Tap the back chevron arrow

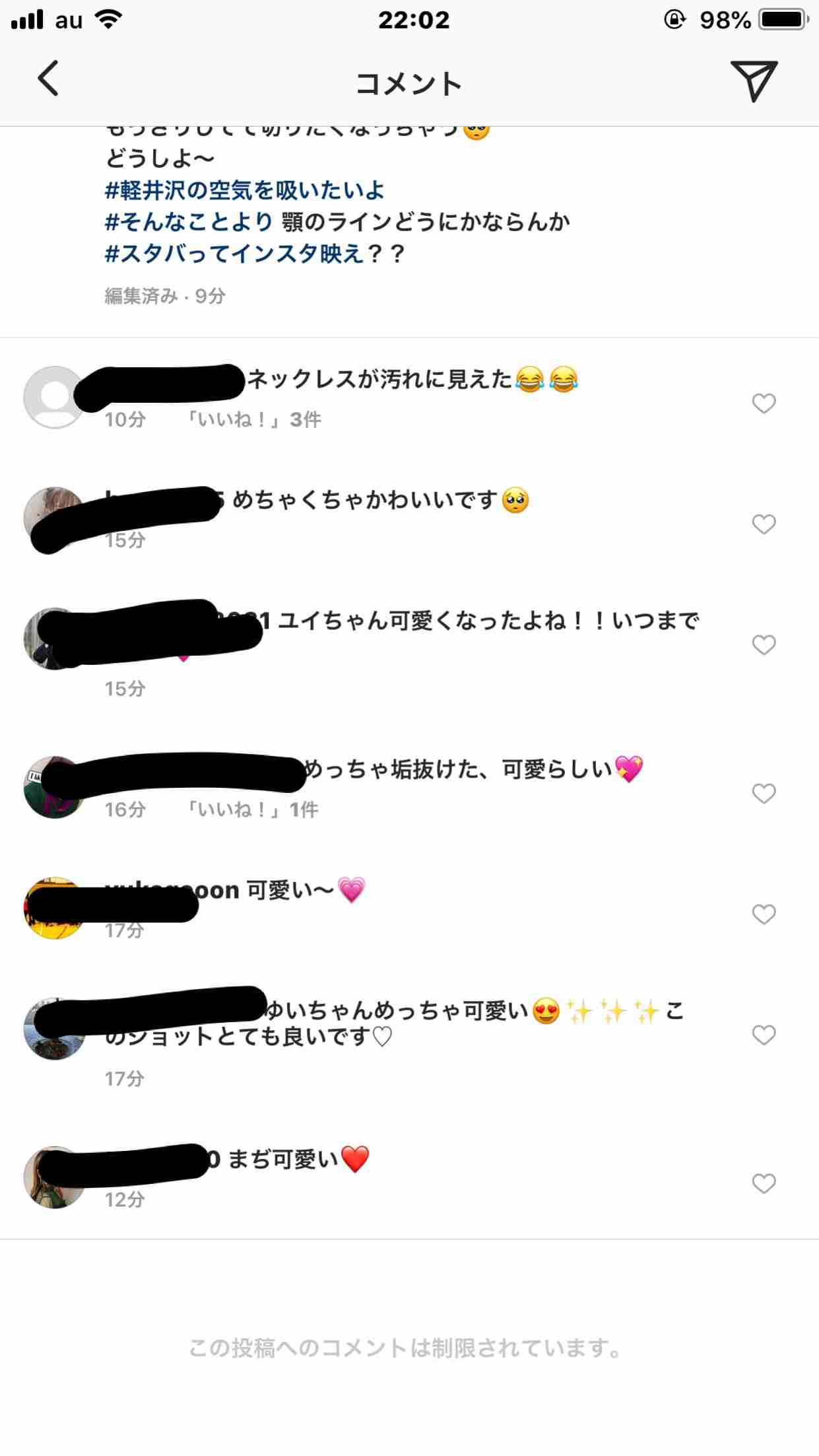tap(48, 79)
